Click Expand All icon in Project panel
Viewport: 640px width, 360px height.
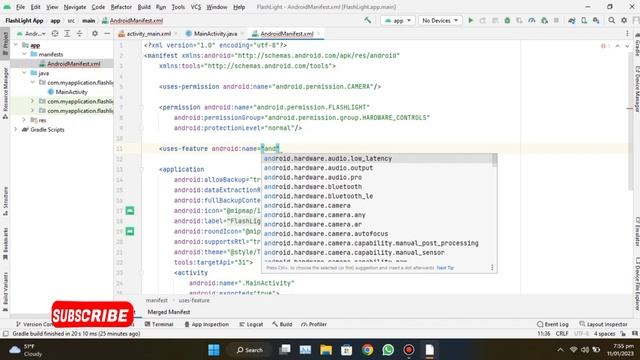click(x=67, y=33)
